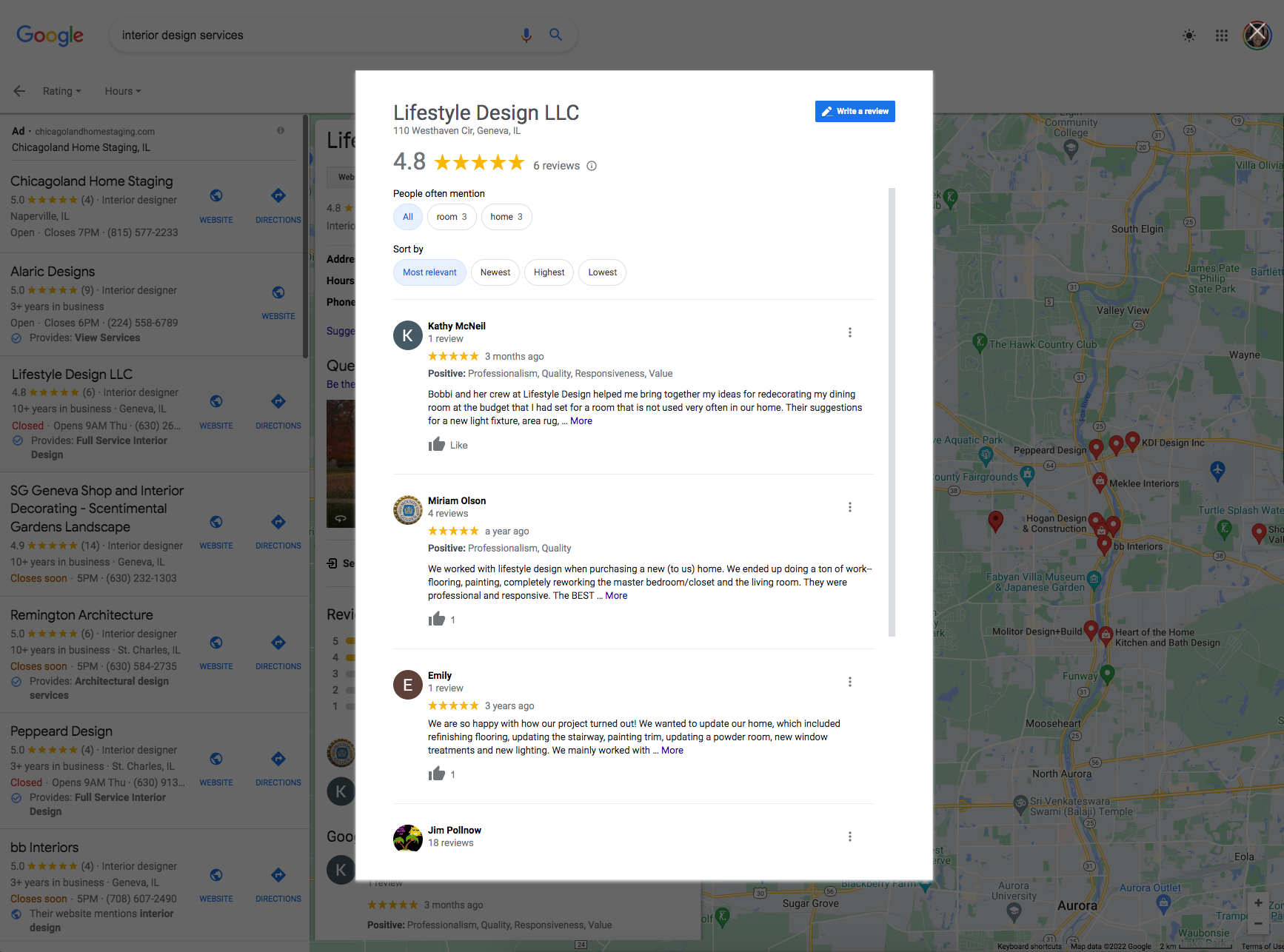Open Alaric Designs website icon
Viewport: 1284px width, 952px height.
[x=278, y=292]
